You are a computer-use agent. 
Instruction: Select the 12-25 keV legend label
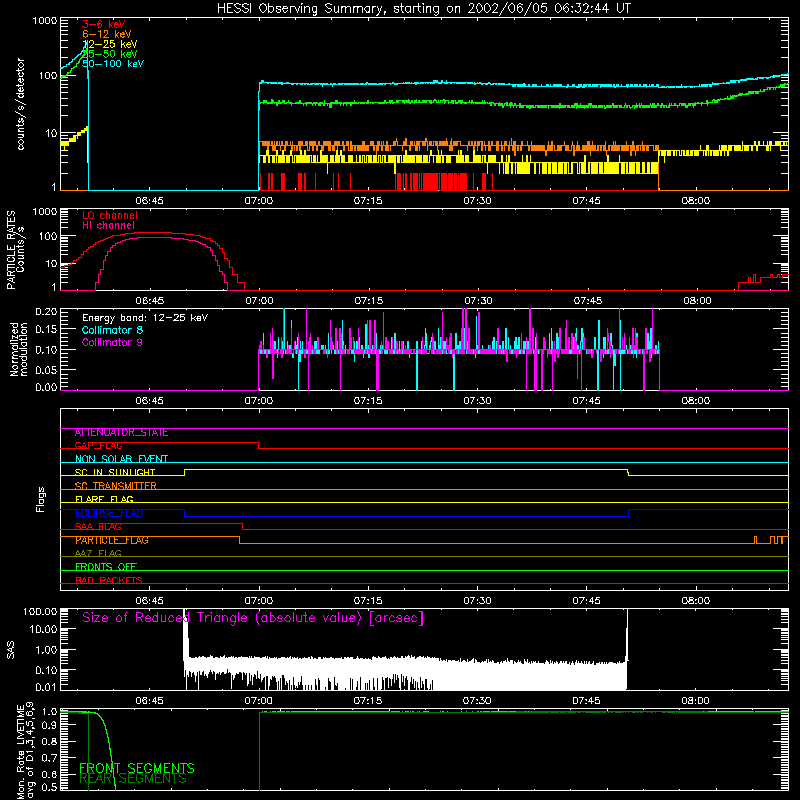(110, 44)
